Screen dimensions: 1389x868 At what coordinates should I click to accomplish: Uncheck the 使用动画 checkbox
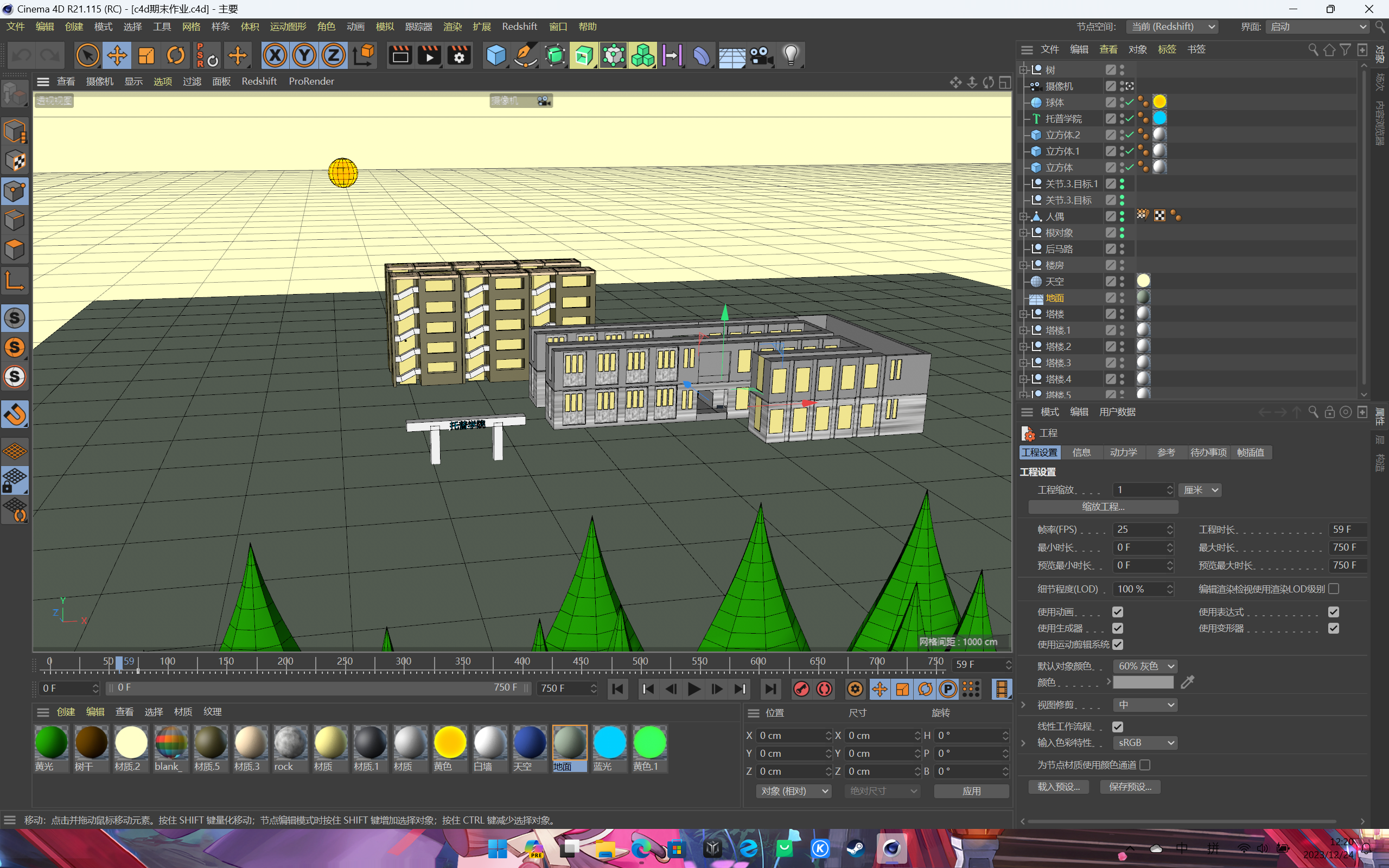1118,611
